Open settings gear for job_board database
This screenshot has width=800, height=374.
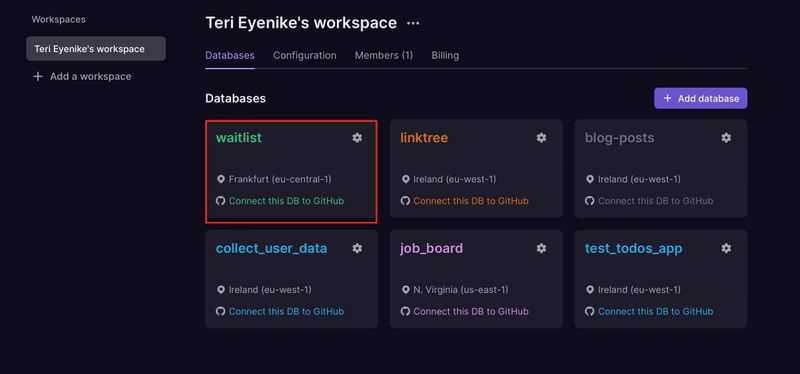pos(541,248)
